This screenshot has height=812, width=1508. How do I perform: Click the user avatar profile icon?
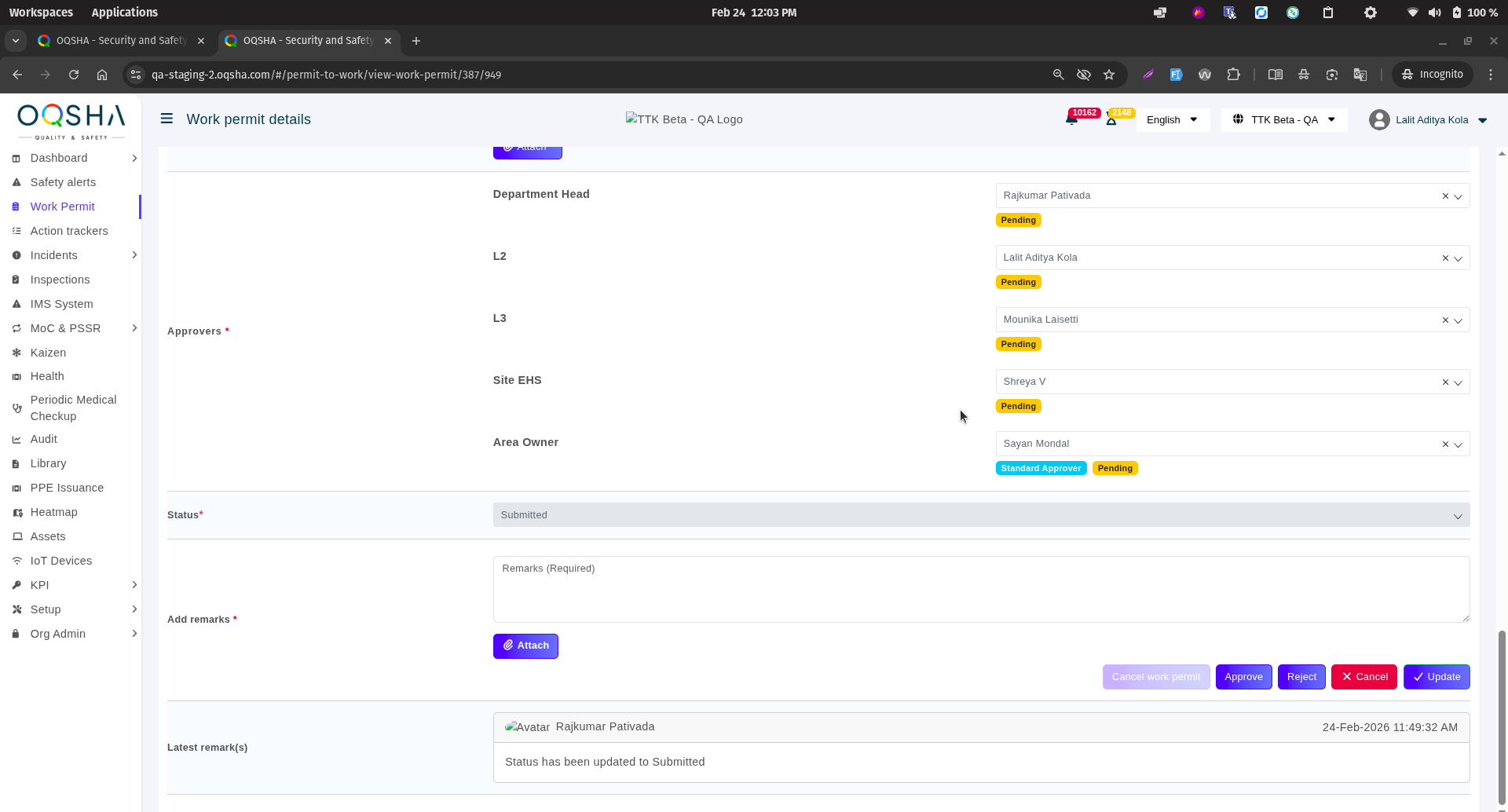pyautogui.click(x=1378, y=119)
